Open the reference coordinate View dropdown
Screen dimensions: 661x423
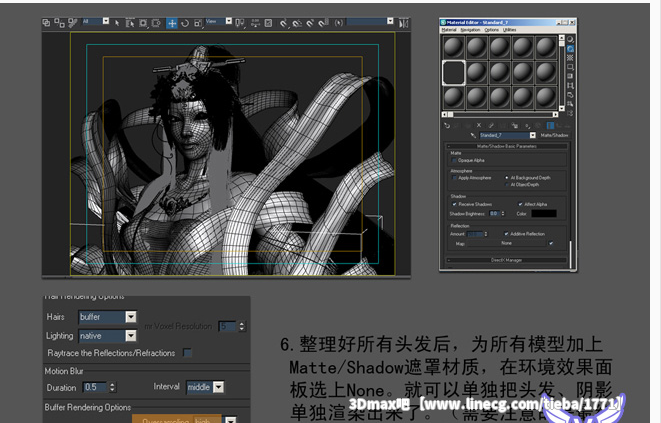[228, 21]
